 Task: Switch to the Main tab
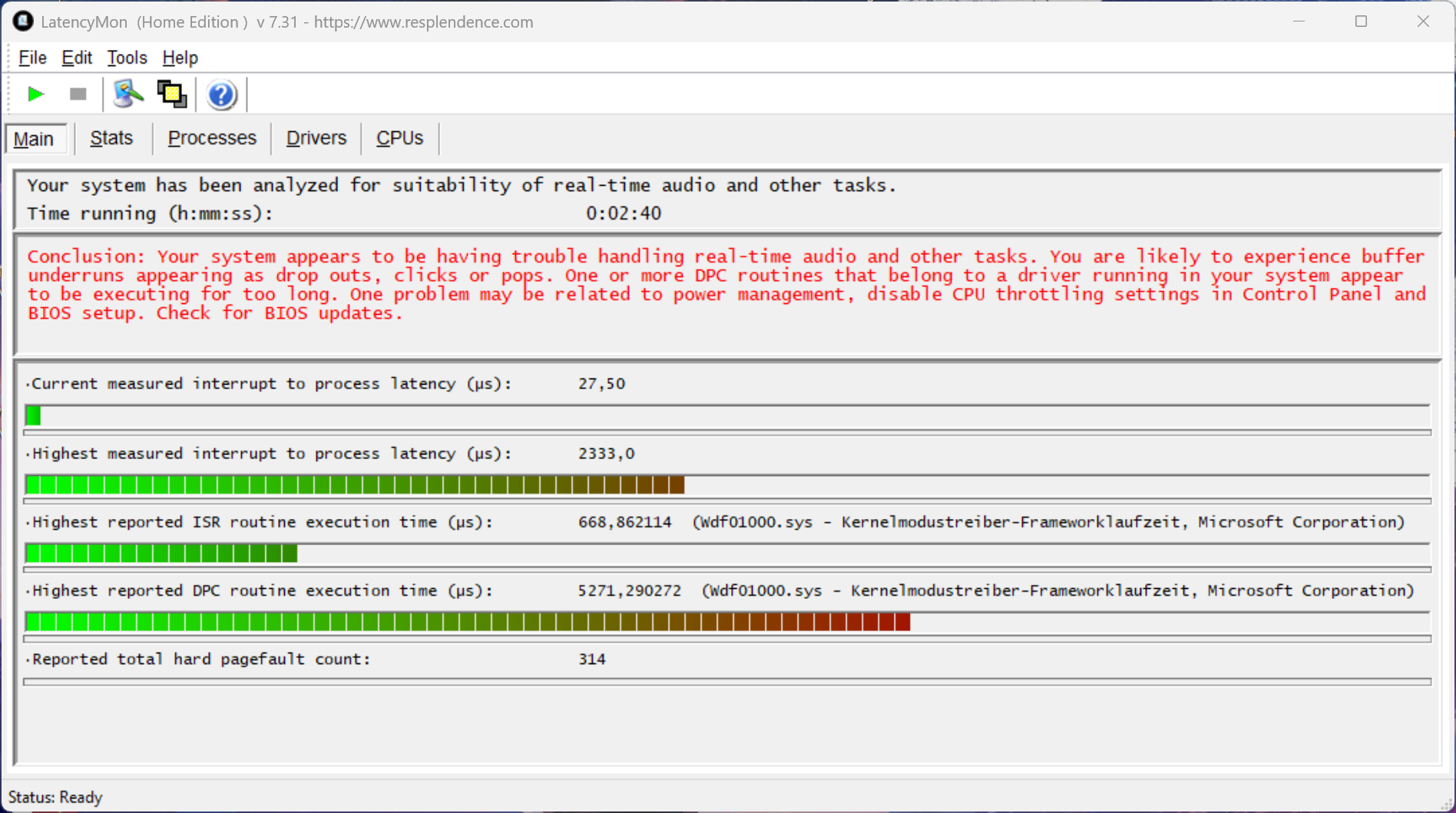pos(35,139)
